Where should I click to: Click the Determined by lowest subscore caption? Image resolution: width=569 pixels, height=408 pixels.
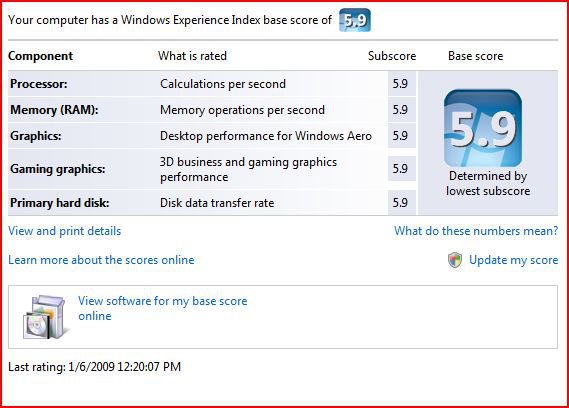(x=488, y=183)
